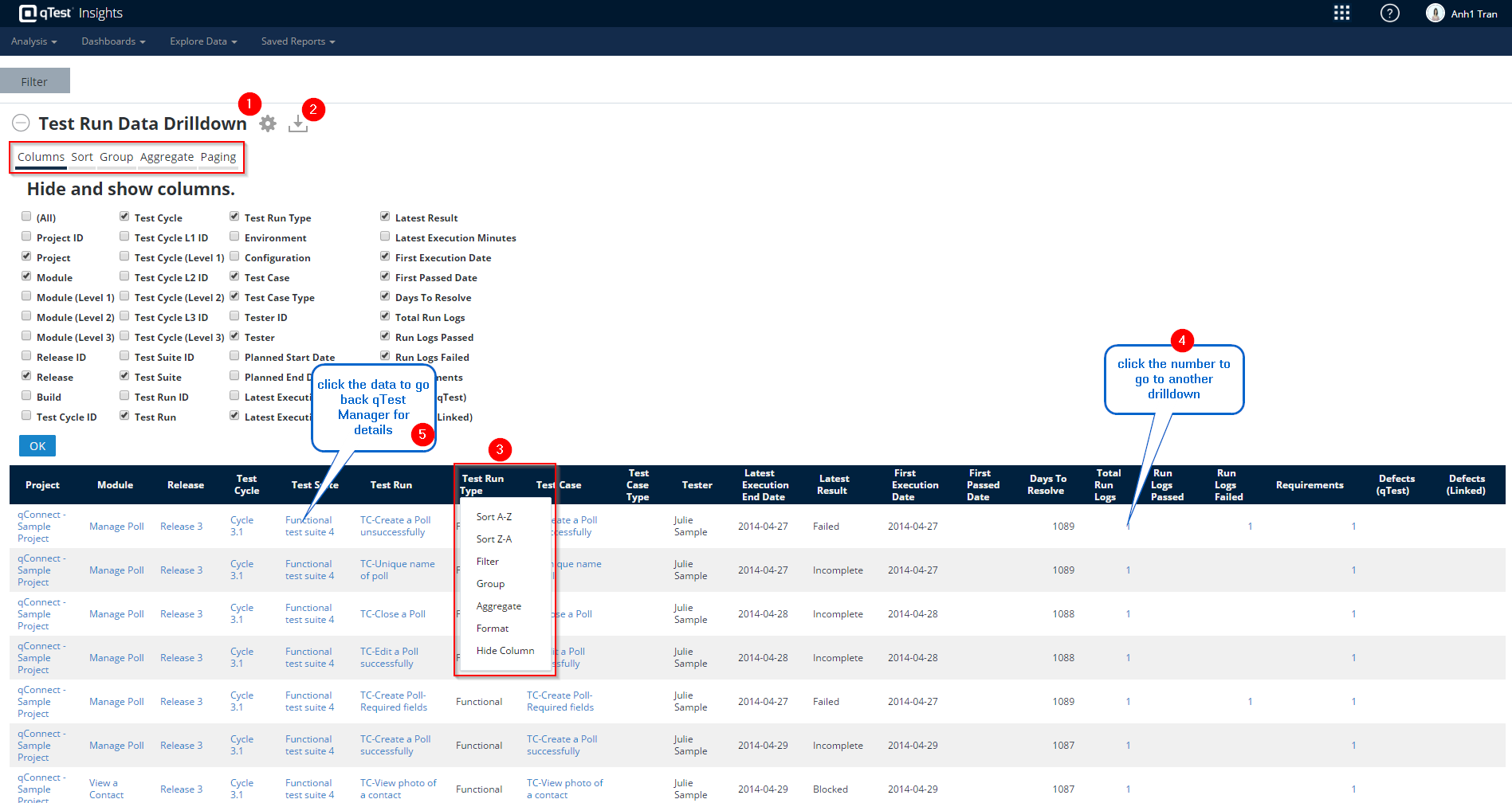Screen dimensions: 1512x803
Task: Select Hide Column from the context menu
Action: click(505, 651)
